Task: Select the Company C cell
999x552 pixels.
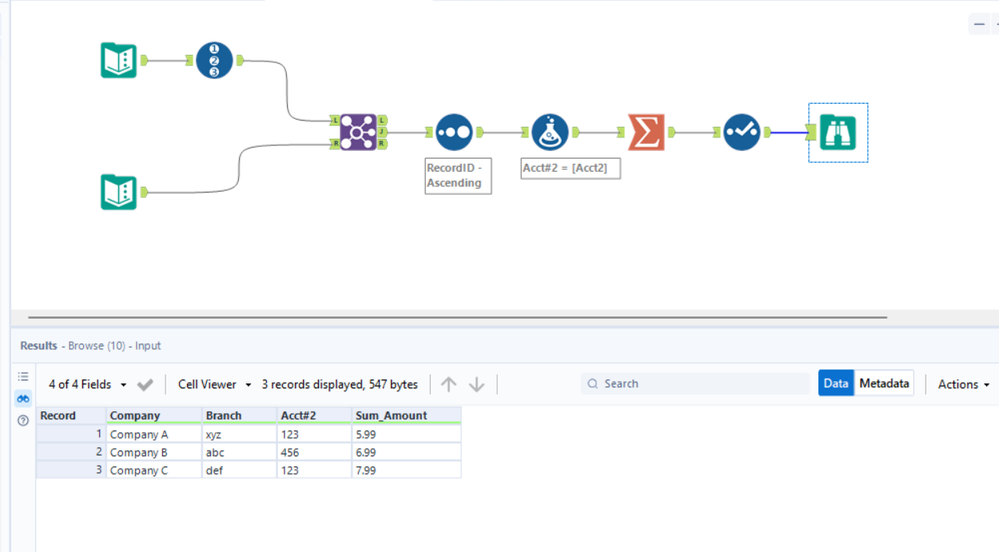Action: pyautogui.click(x=154, y=470)
